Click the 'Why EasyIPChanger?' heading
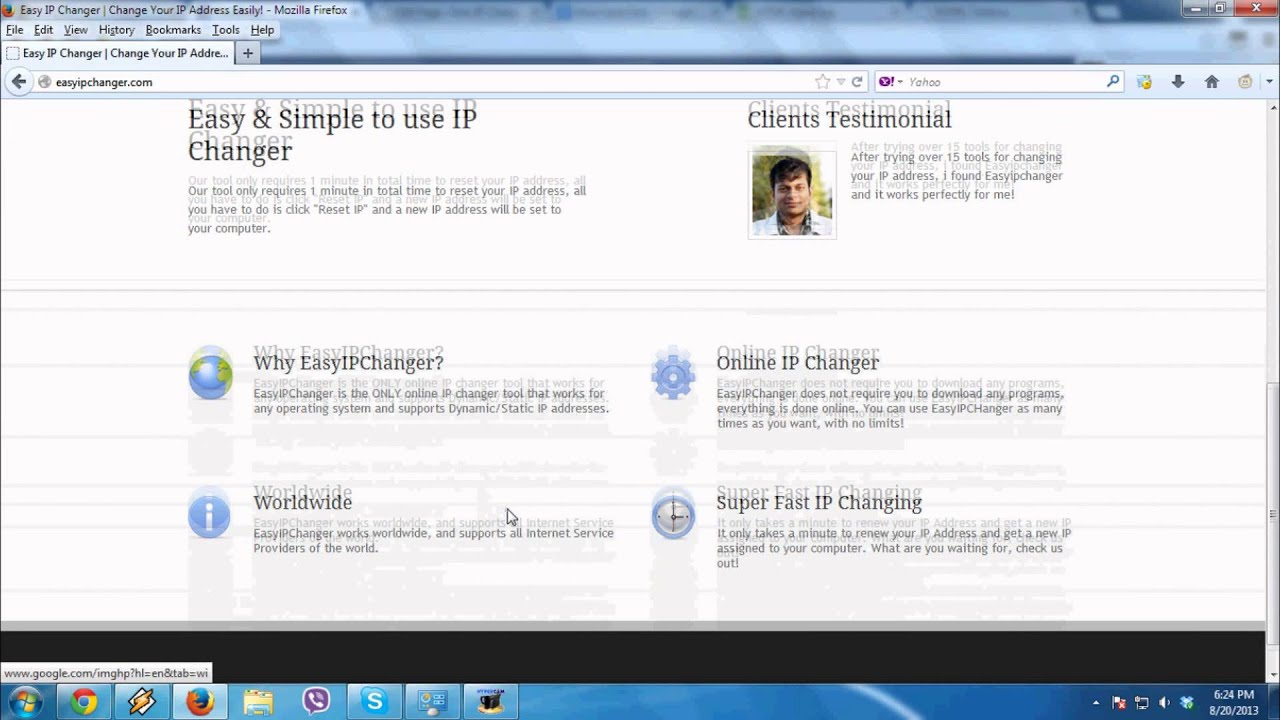The width and height of the screenshot is (1280, 720). [348, 362]
